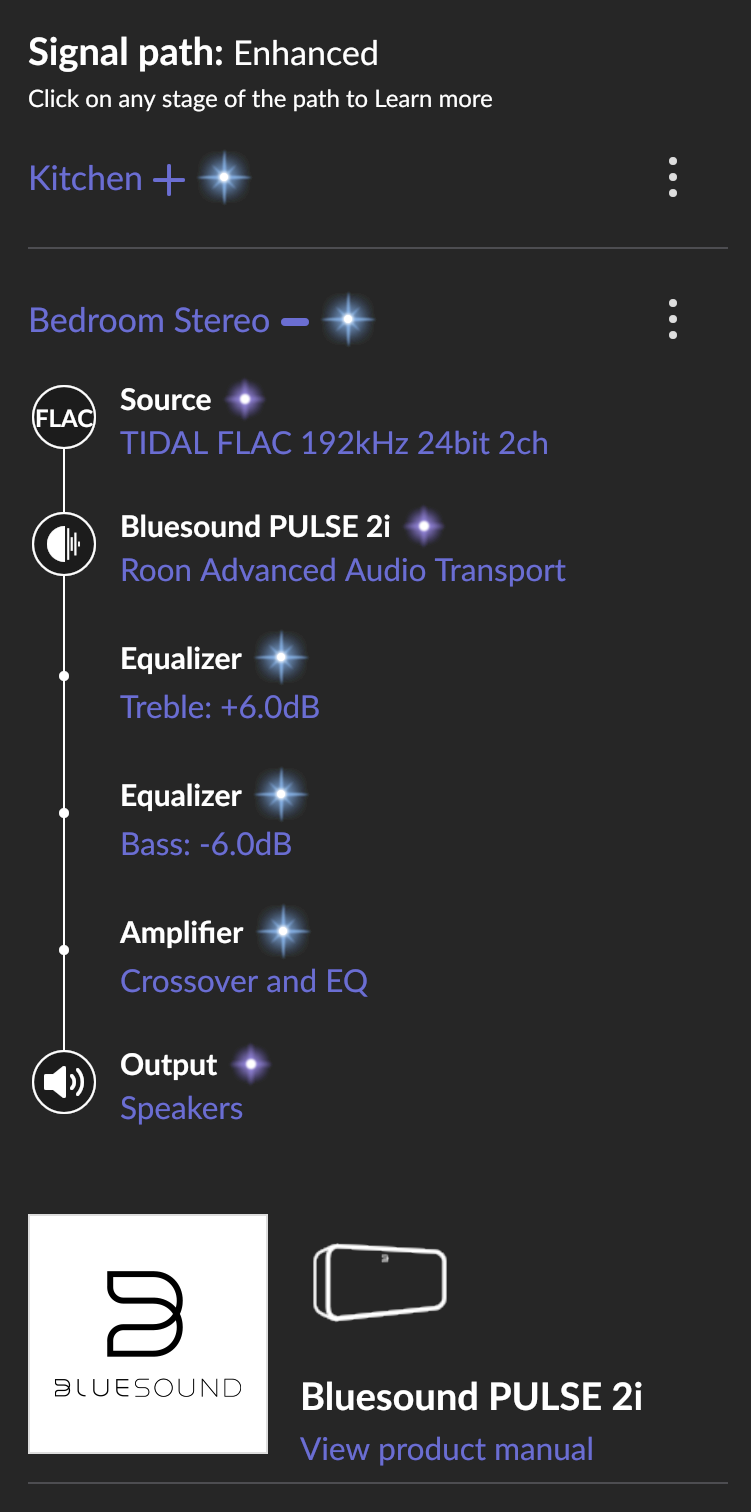The image size is (751, 1512).
Task: Click the Bedroom Stereo quality star icon
Action: pos(348,321)
